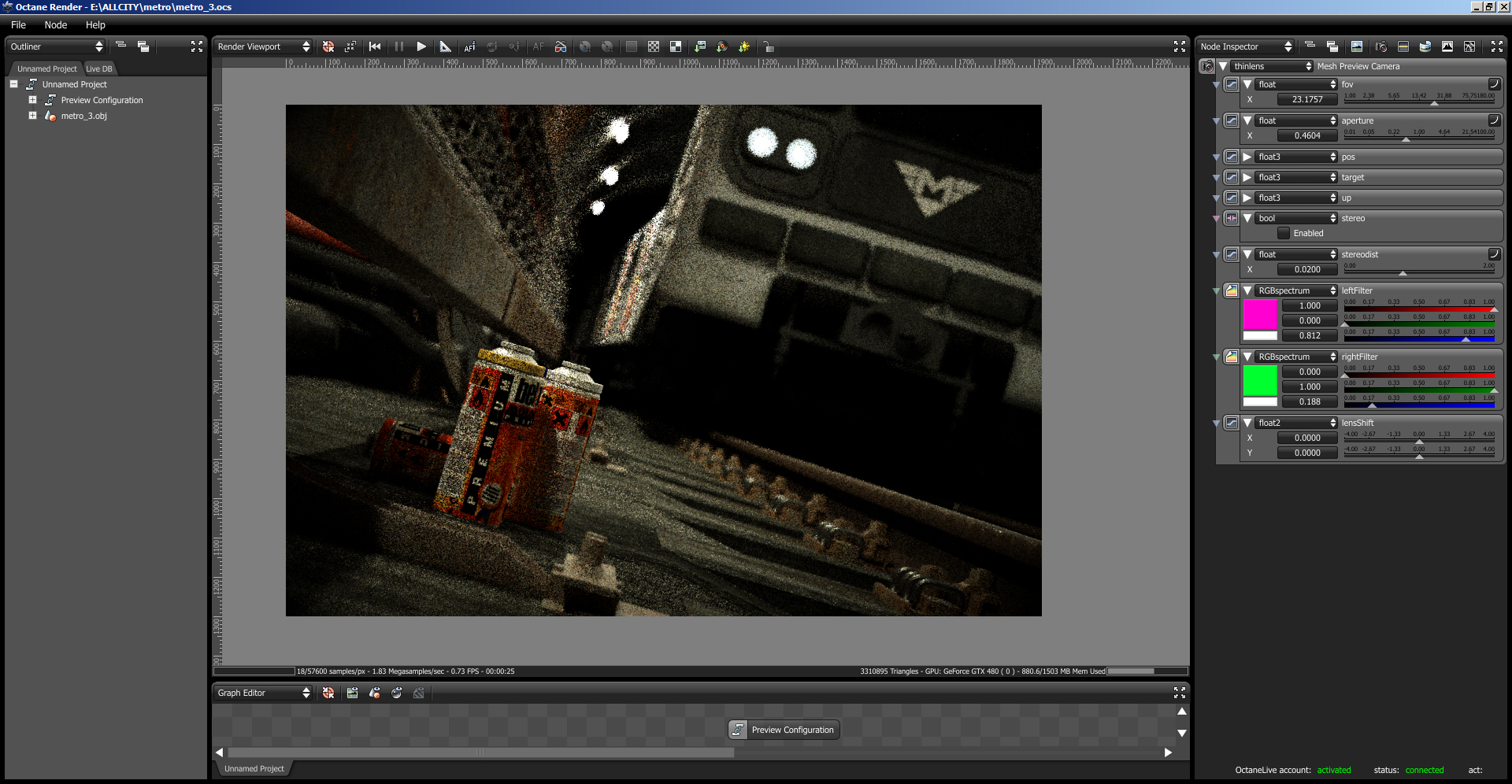
Task: Expand the target float3 parameter
Action: (x=1247, y=177)
